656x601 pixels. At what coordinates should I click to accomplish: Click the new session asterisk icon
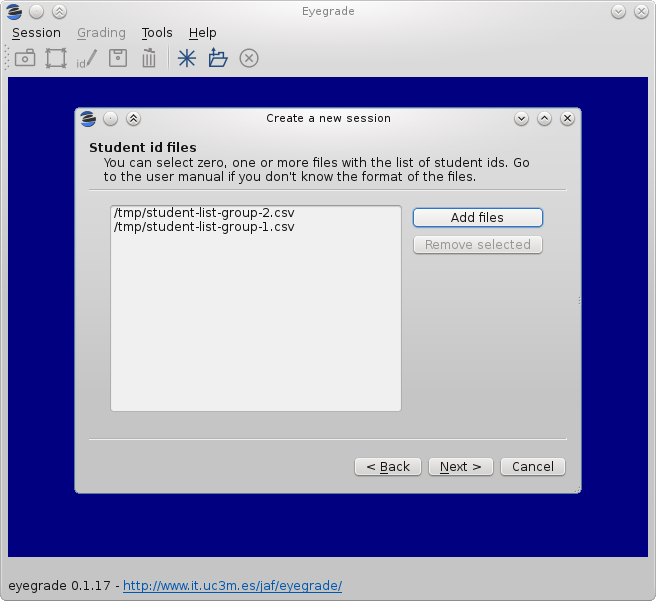coord(187,58)
